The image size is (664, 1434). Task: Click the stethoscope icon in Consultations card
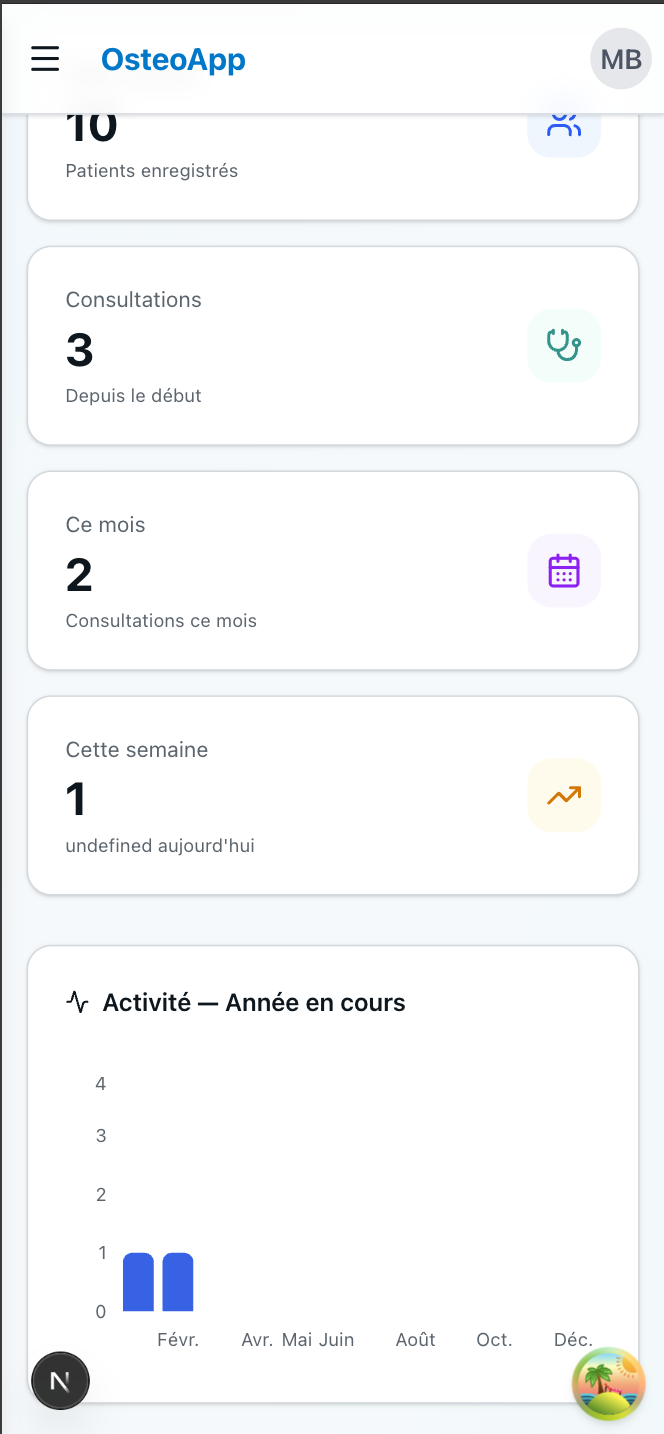tap(564, 346)
